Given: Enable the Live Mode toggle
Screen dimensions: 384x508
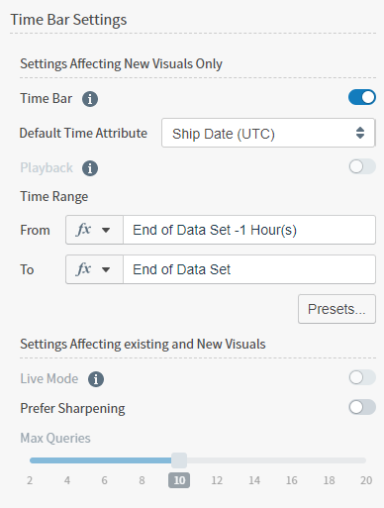Looking at the screenshot, I should coord(362,377).
